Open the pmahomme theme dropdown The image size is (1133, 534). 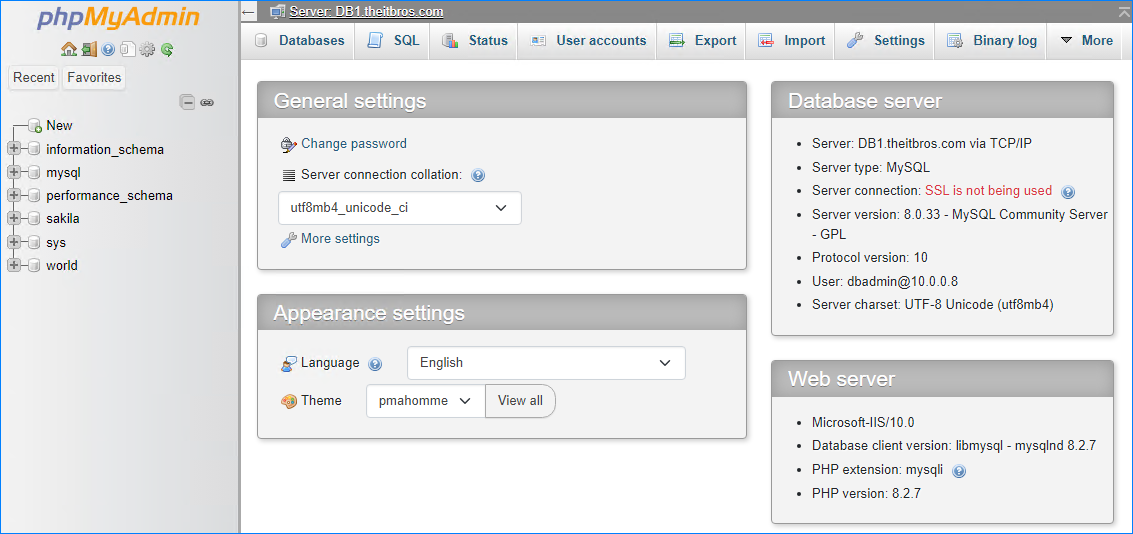pyautogui.click(x=426, y=400)
